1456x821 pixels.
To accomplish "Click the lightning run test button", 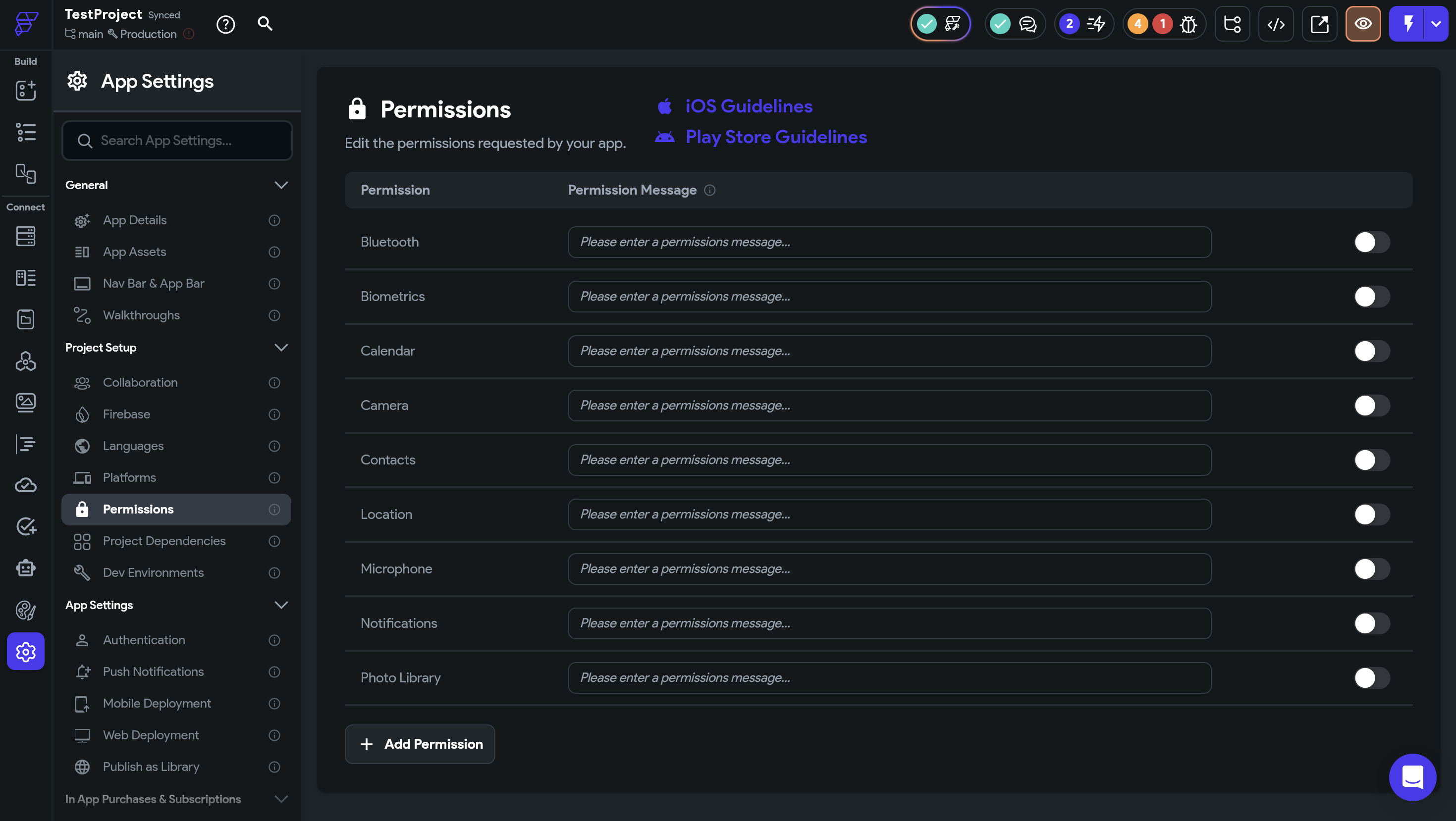I will (x=1407, y=24).
